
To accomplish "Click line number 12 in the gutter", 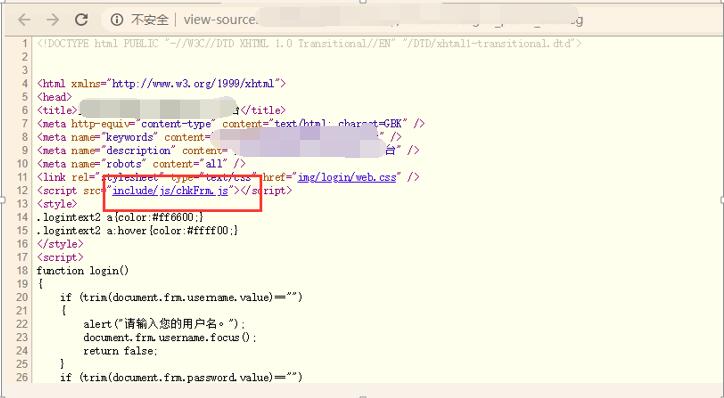I will pos(22,190).
